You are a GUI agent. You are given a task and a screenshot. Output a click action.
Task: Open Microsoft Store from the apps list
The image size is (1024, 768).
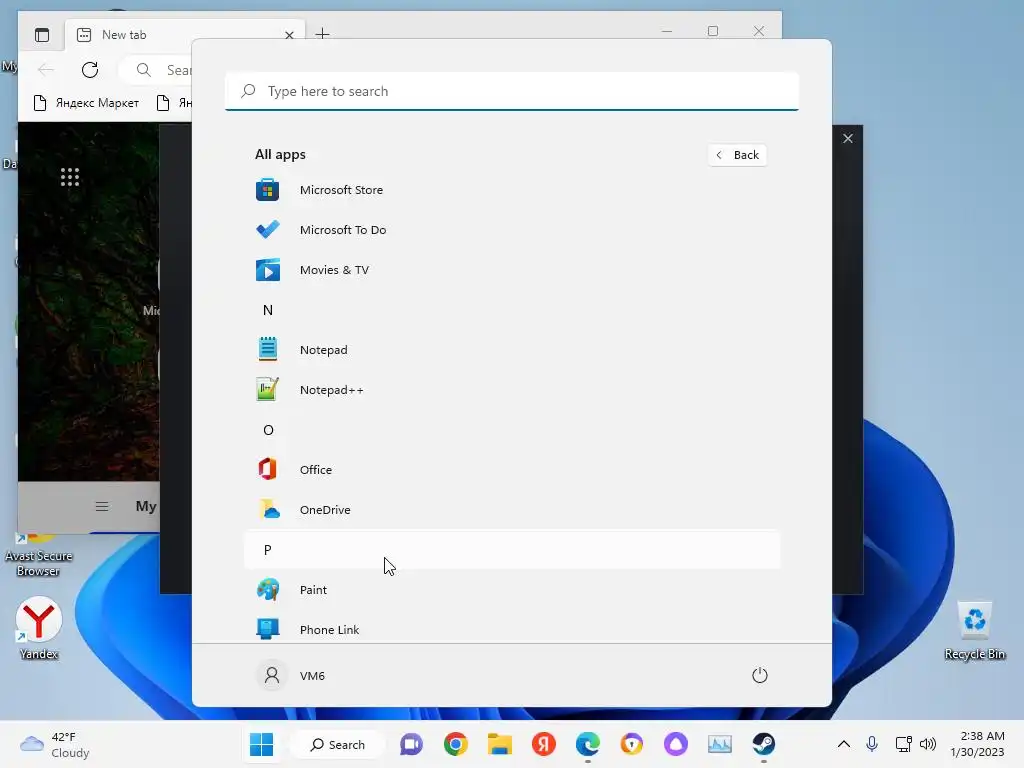pos(512,190)
